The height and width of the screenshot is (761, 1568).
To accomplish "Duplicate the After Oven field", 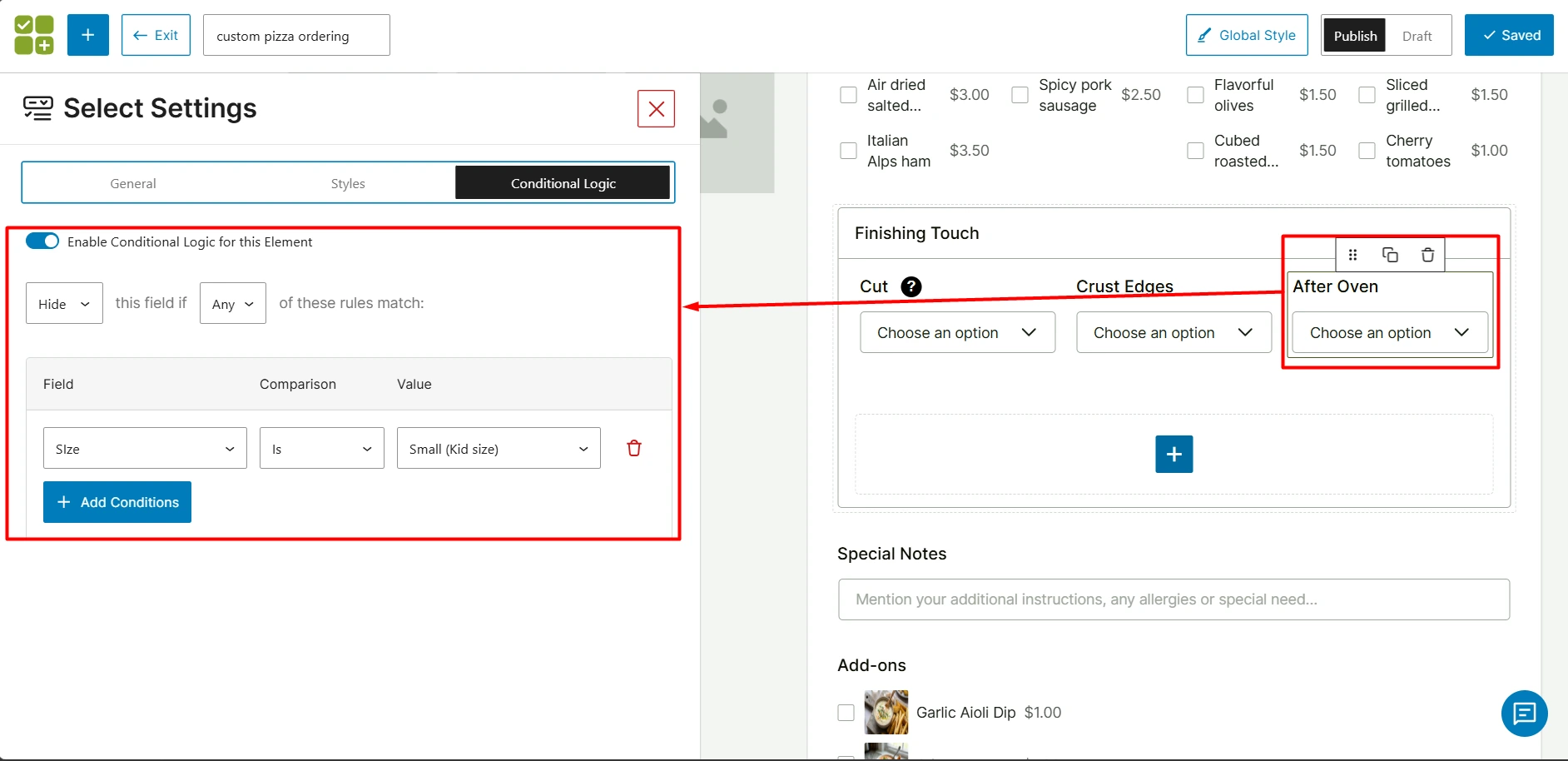I will (1390, 255).
